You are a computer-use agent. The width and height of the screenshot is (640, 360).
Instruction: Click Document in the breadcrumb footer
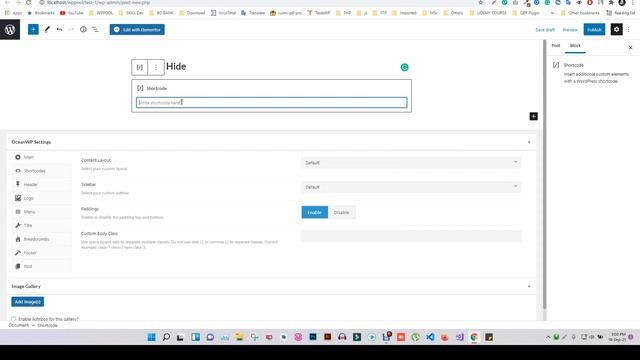19,325
